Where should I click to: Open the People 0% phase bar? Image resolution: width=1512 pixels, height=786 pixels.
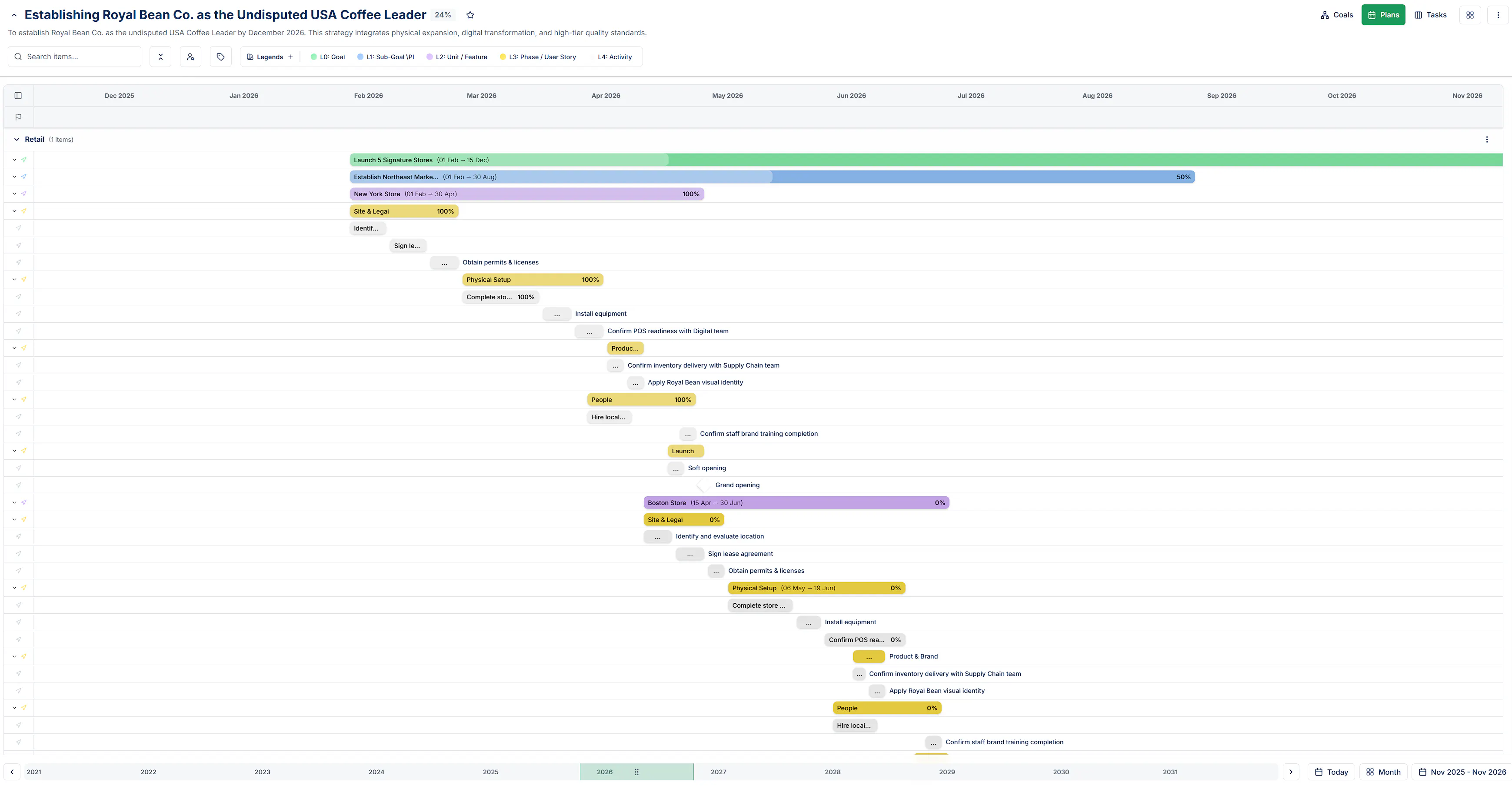(x=887, y=709)
